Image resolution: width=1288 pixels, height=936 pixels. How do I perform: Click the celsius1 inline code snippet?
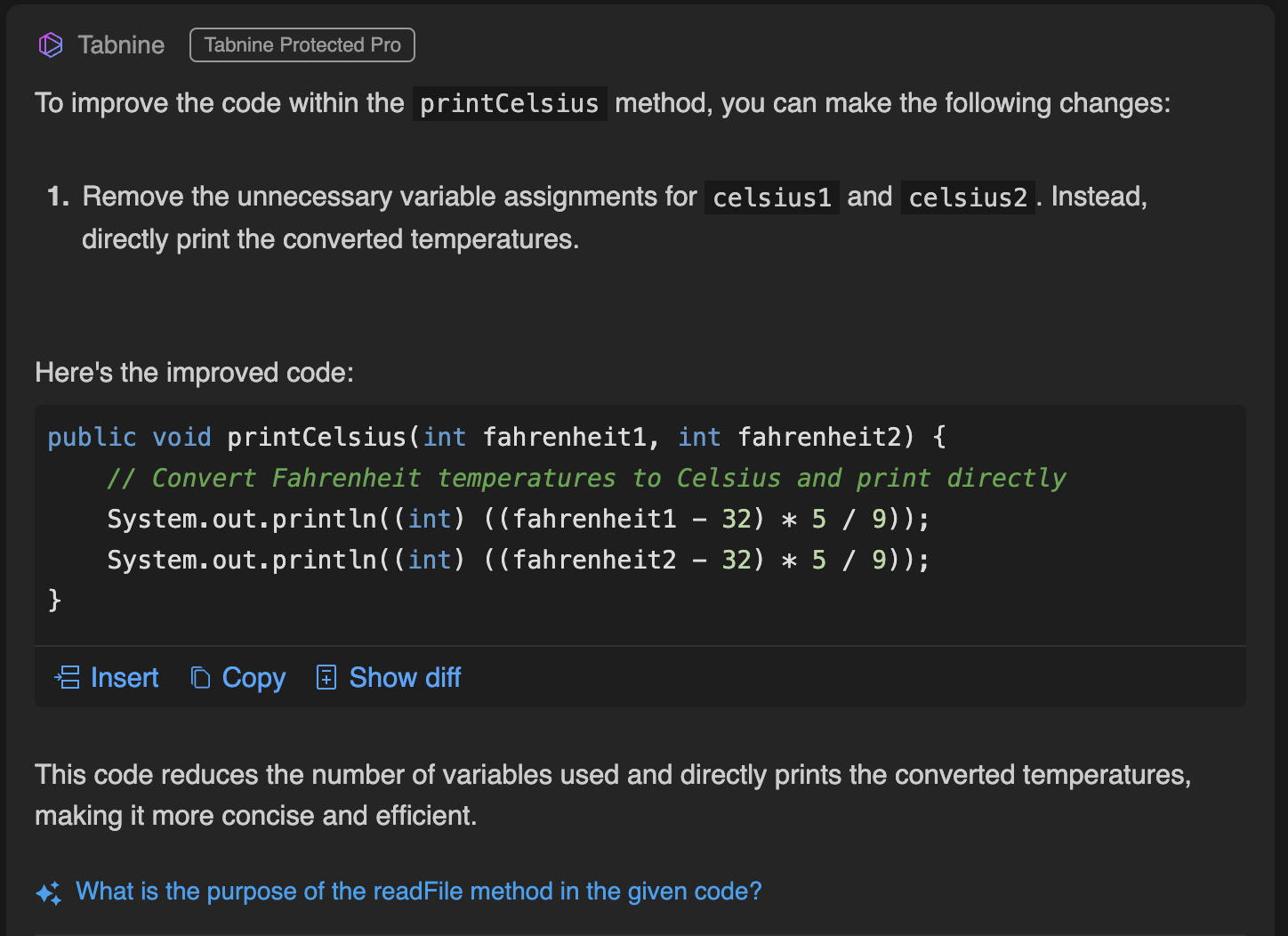pos(771,198)
